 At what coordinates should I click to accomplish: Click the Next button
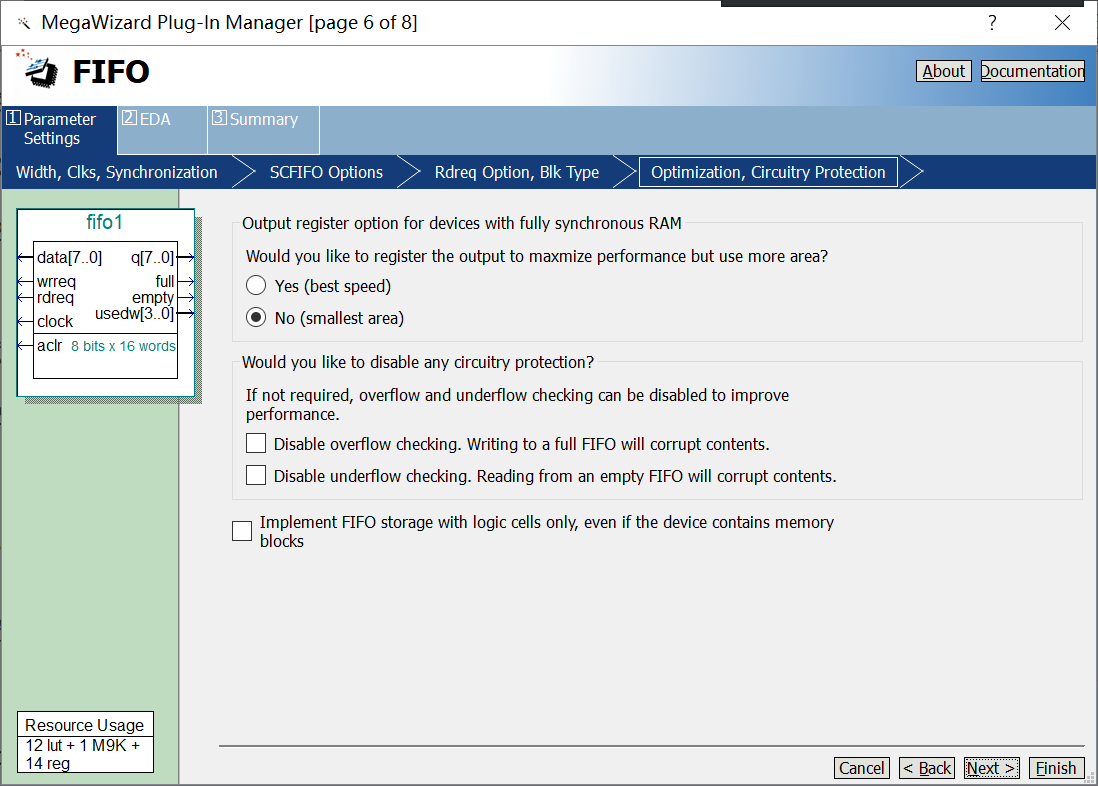pos(992,768)
